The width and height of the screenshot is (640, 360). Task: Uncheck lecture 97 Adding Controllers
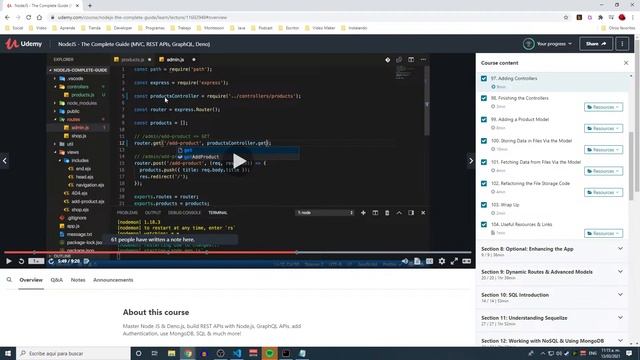click(484, 78)
